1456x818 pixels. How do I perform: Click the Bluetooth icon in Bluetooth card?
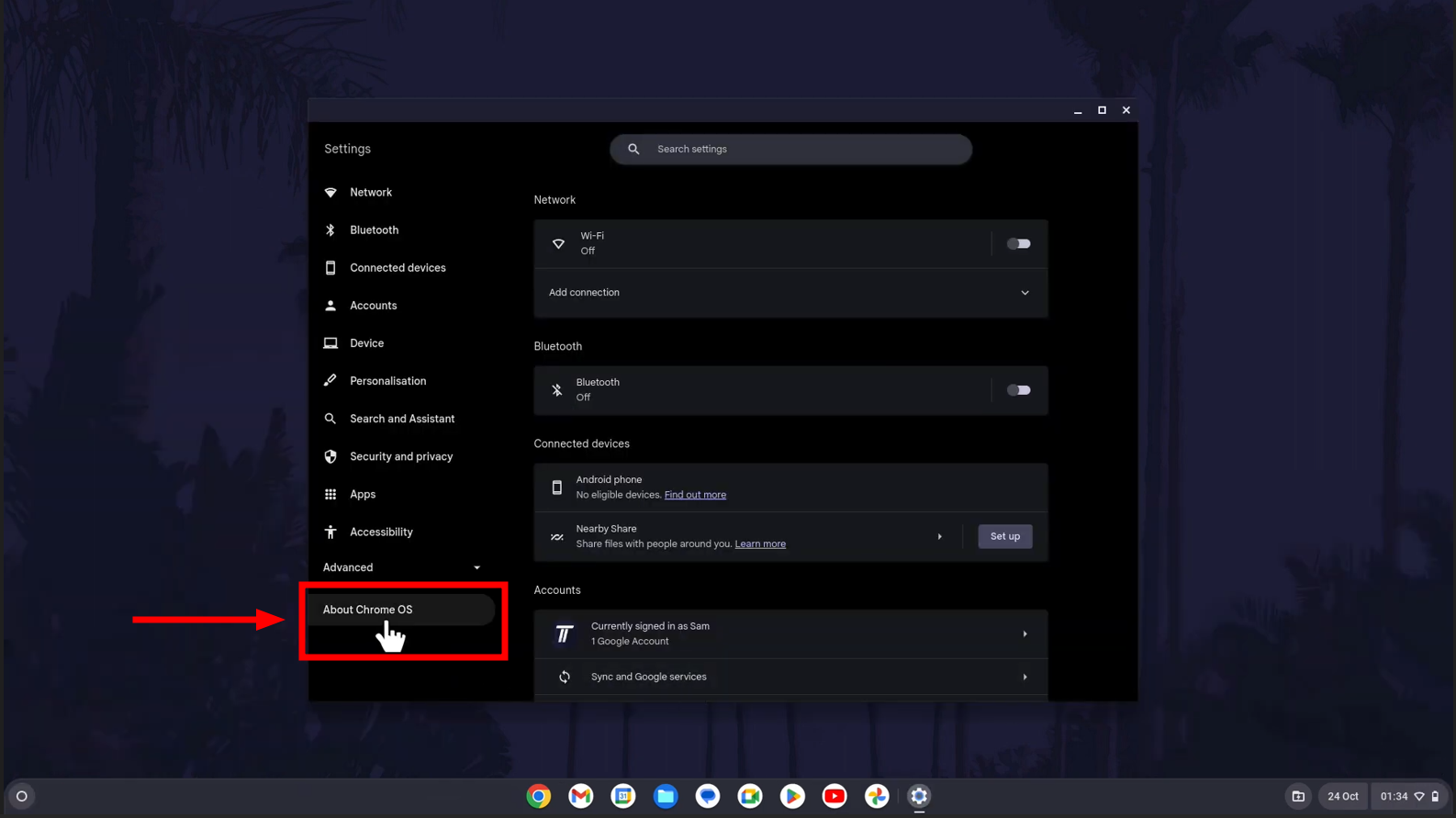[x=557, y=390]
